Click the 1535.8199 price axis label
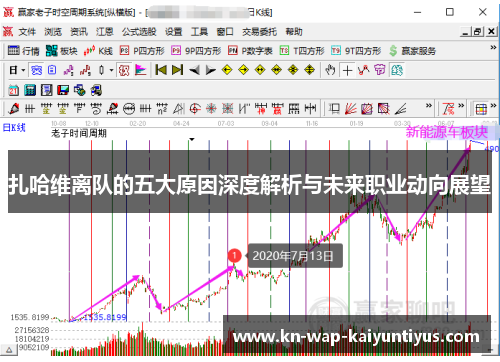This screenshot has width=500, height=362. (30, 317)
